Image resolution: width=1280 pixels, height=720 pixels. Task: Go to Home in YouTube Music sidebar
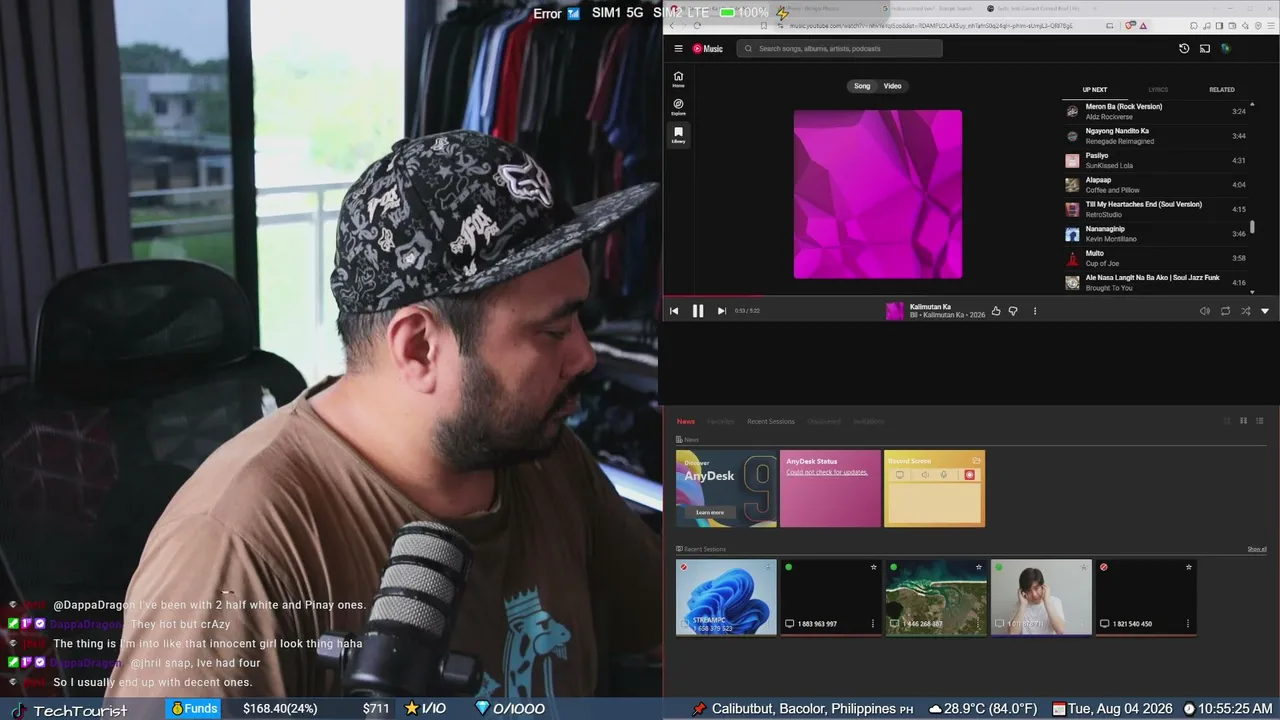[x=678, y=79]
